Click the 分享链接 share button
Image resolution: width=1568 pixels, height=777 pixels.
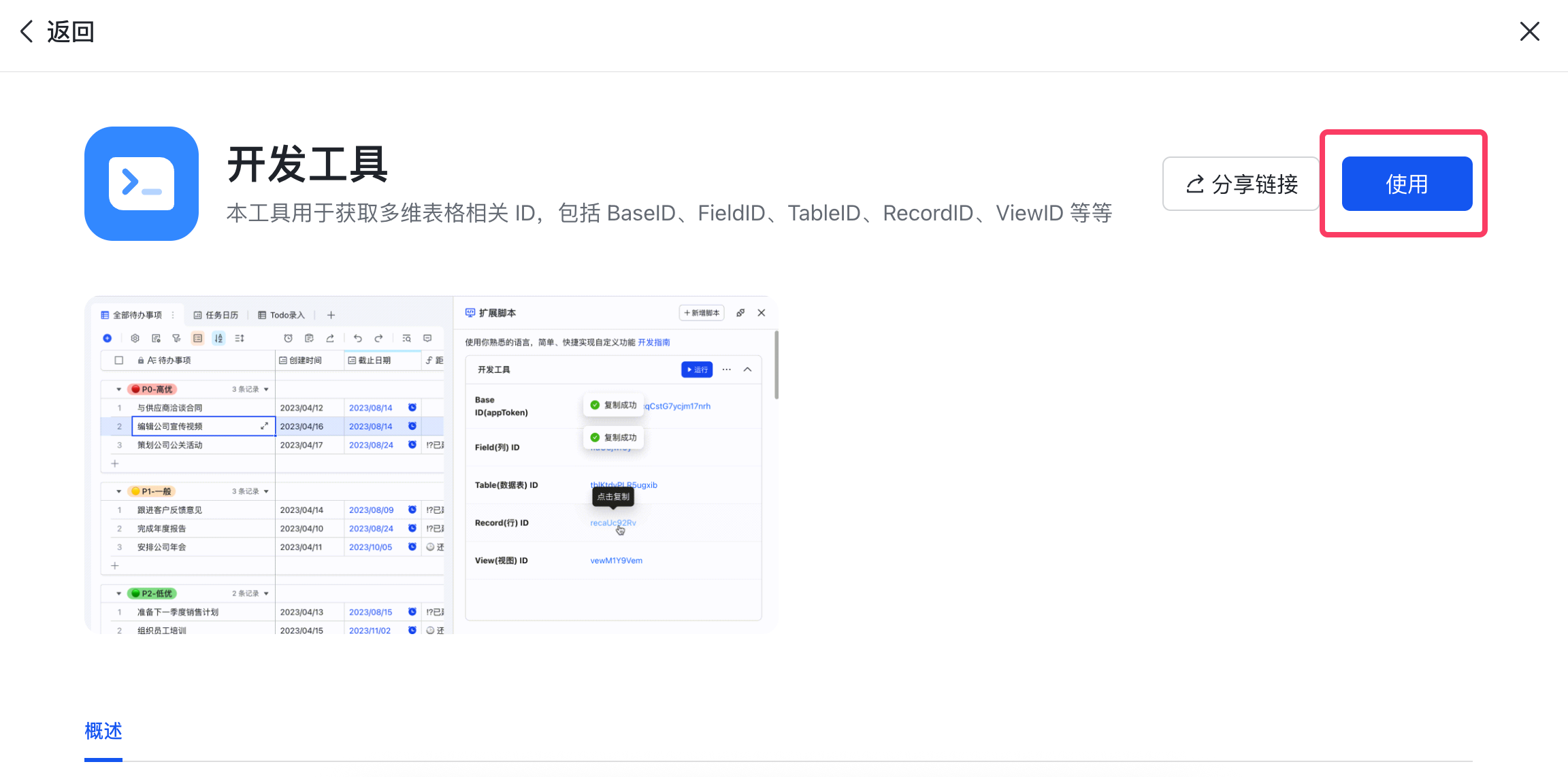[x=1241, y=184]
